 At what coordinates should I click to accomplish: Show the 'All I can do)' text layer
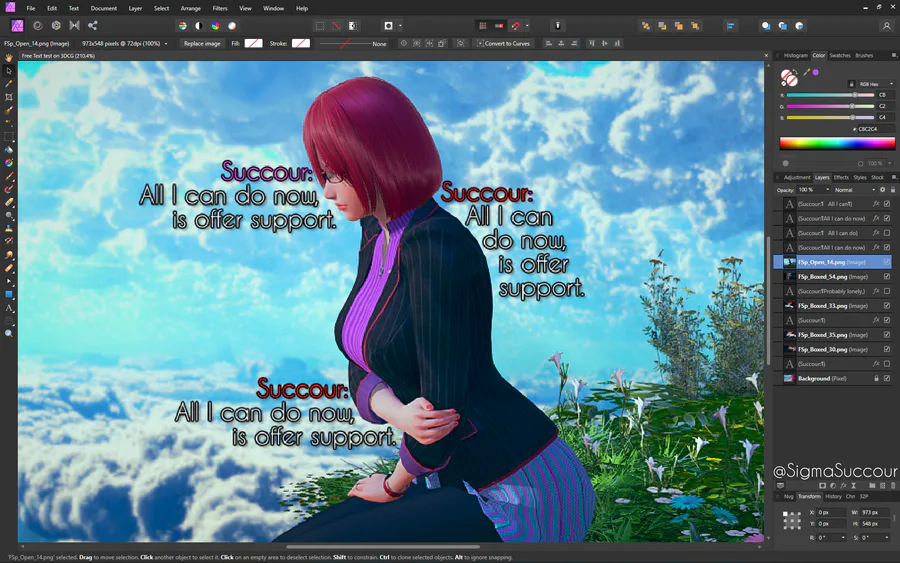[887, 233]
